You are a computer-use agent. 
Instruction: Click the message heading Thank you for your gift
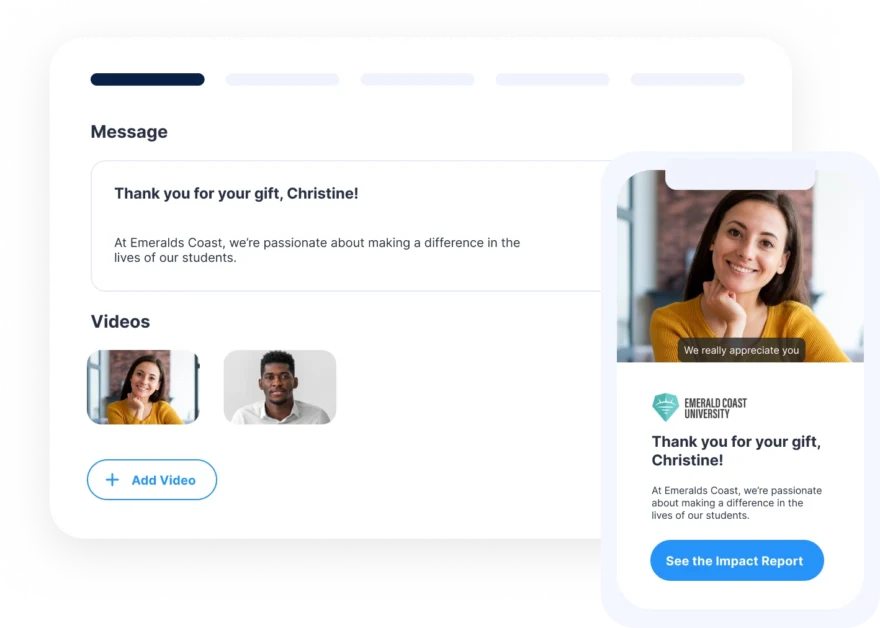[236, 194]
